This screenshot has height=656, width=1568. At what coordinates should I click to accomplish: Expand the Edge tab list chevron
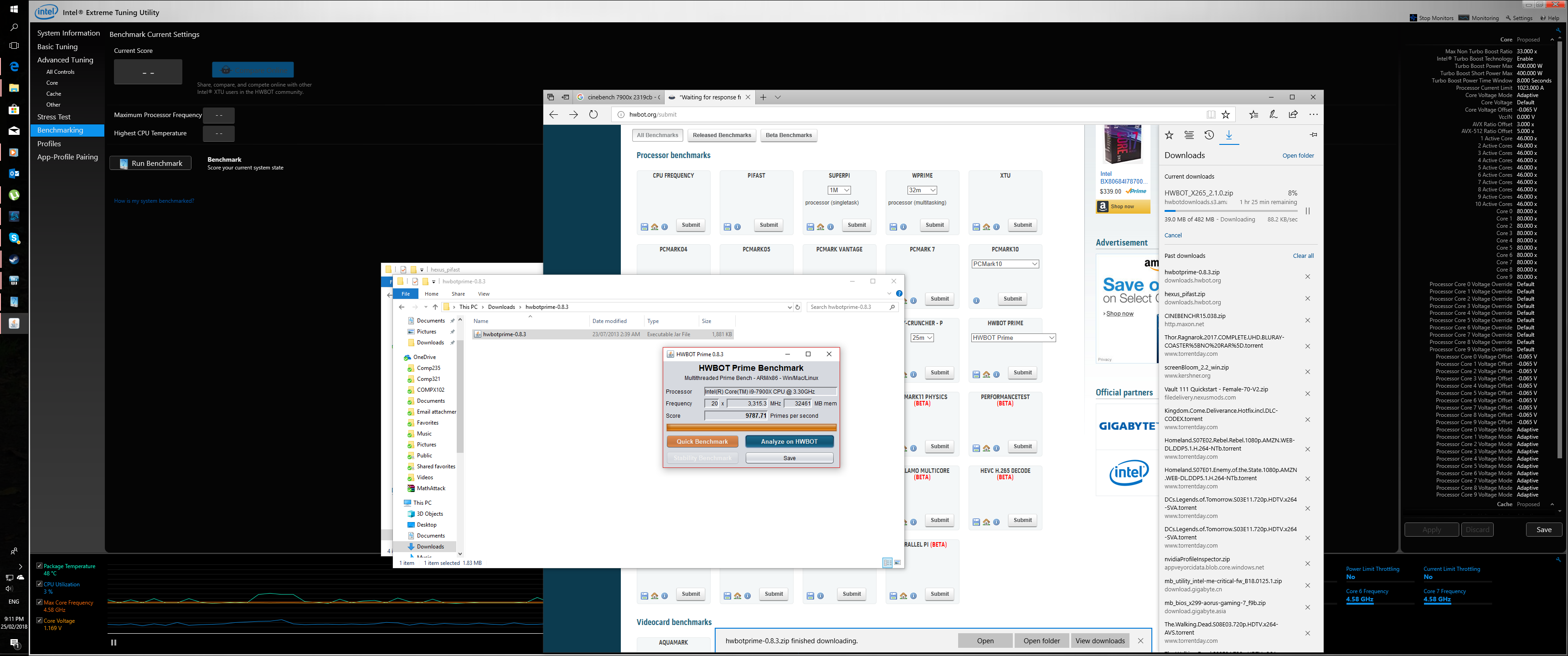(x=778, y=97)
